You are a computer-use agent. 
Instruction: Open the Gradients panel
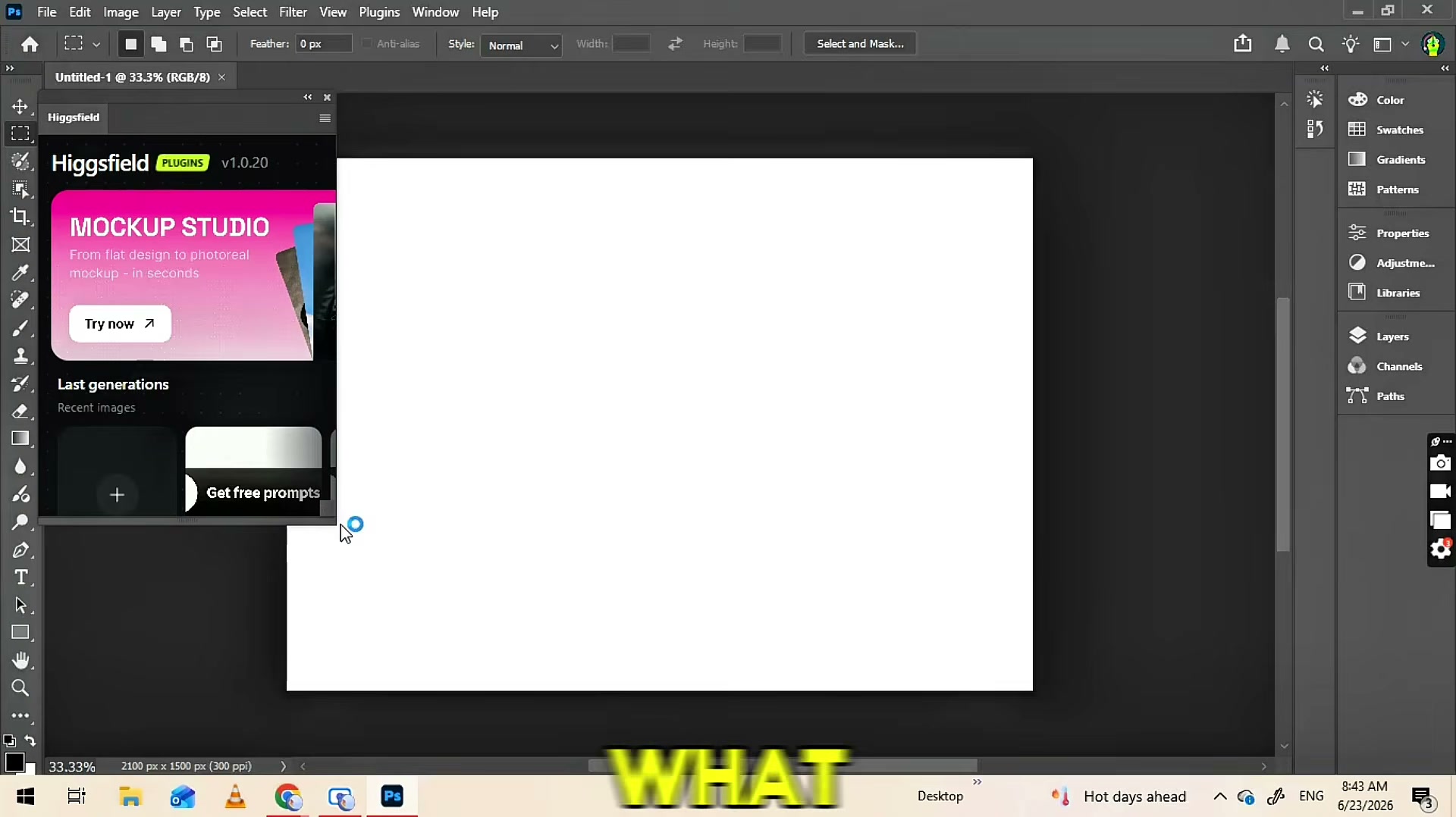click(1401, 160)
